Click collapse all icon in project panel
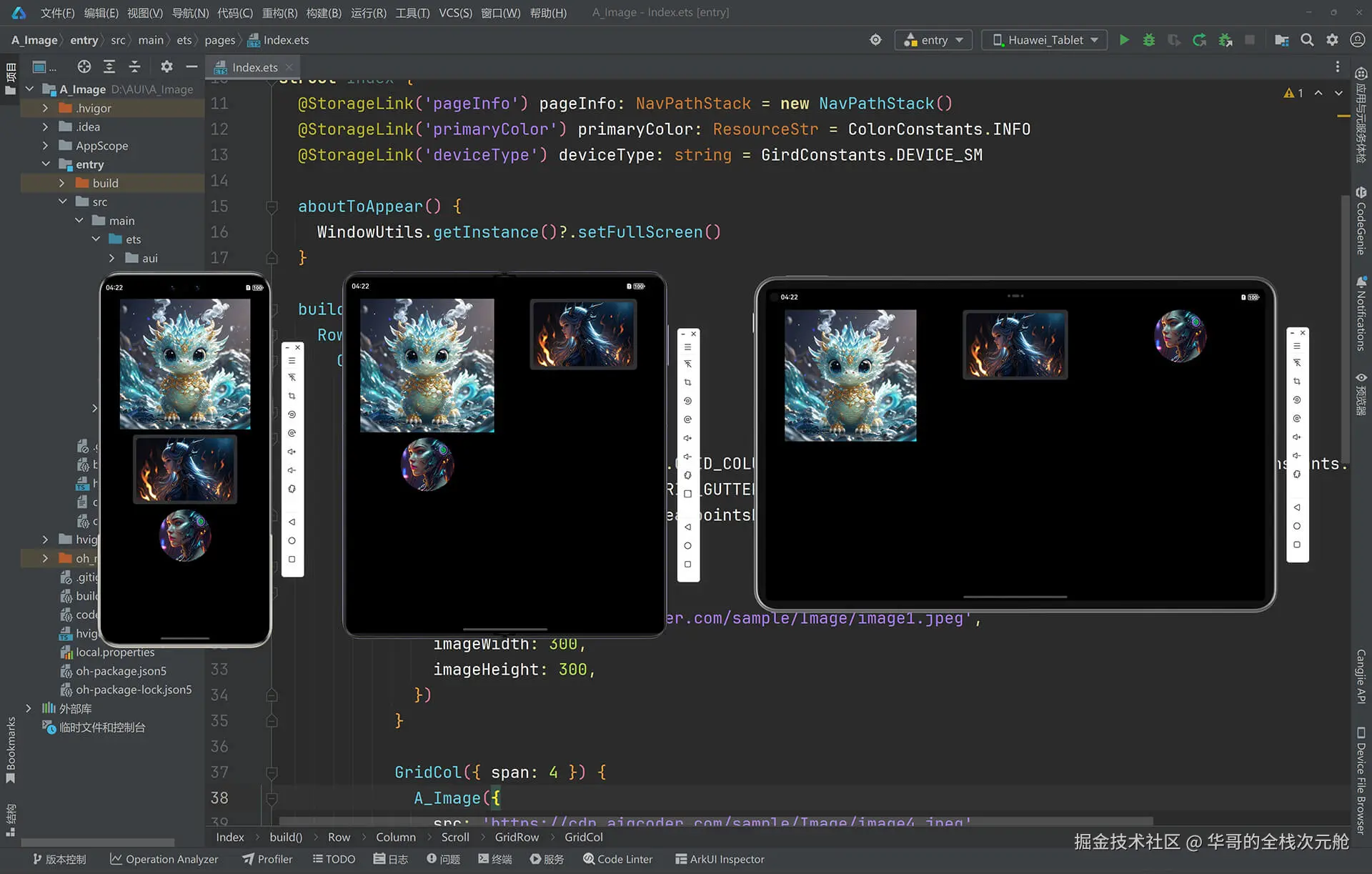Viewport: 1372px width, 874px height. point(134,66)
